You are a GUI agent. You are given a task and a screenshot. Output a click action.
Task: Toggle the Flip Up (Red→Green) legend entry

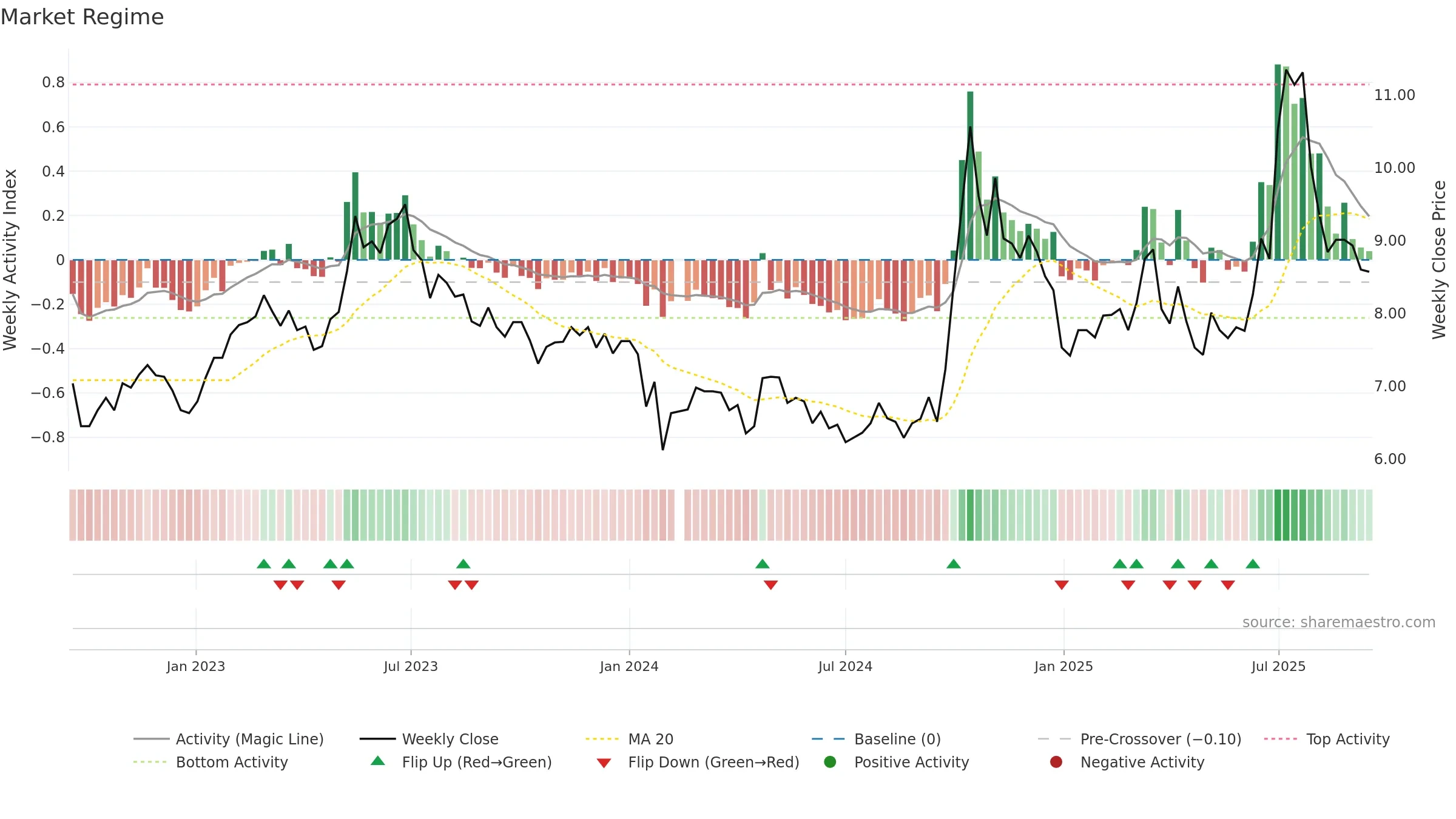pos(461,762)
